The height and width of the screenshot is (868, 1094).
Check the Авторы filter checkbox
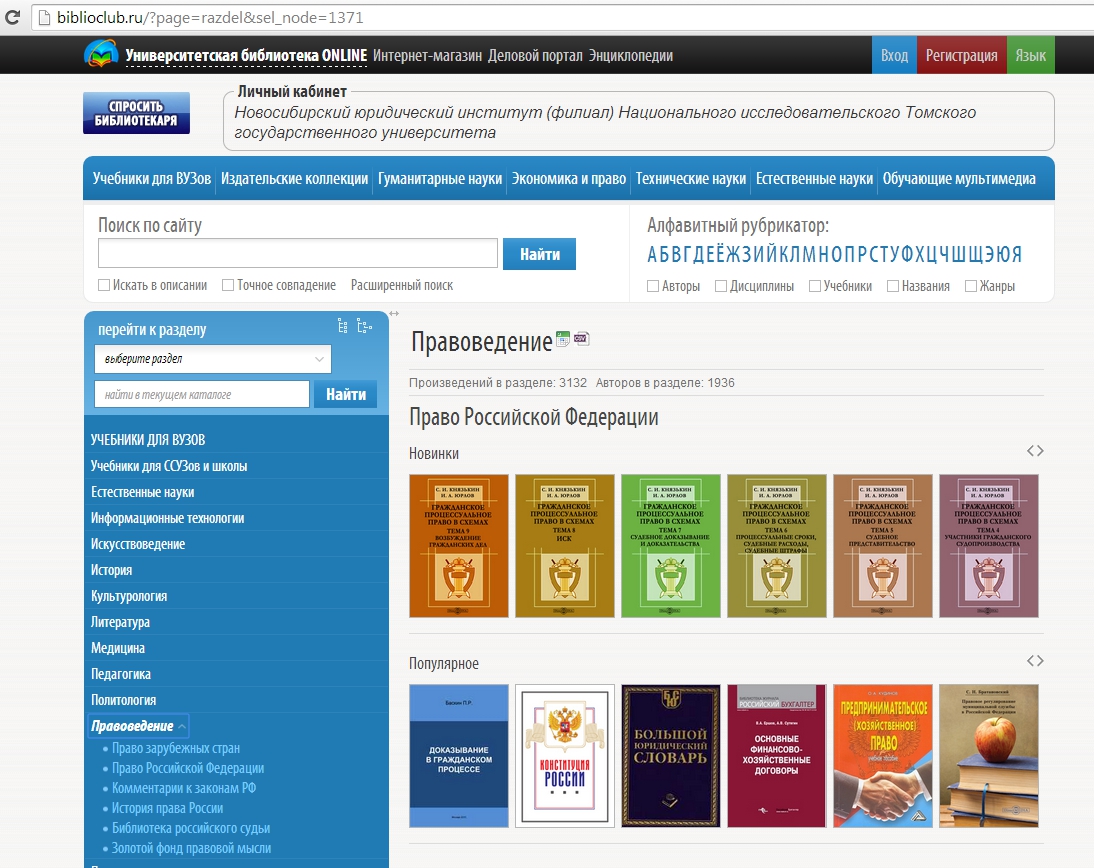(x=653, y=287)
